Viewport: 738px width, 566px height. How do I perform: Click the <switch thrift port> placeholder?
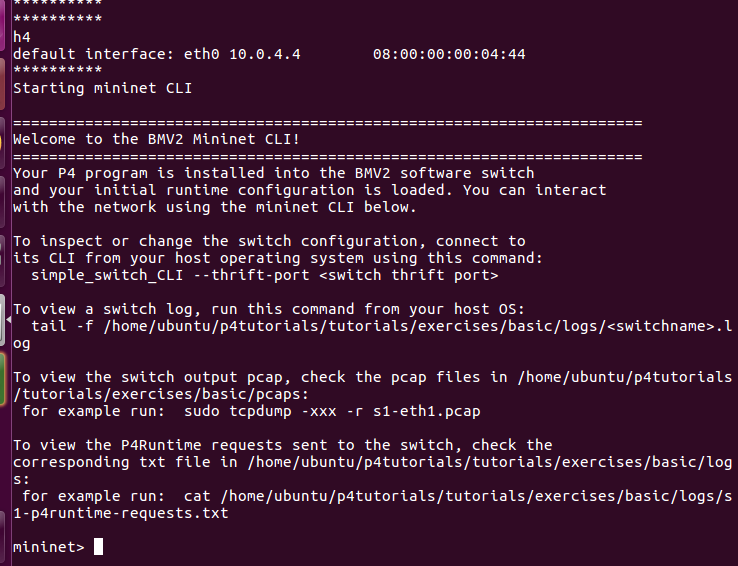(409, 275)
